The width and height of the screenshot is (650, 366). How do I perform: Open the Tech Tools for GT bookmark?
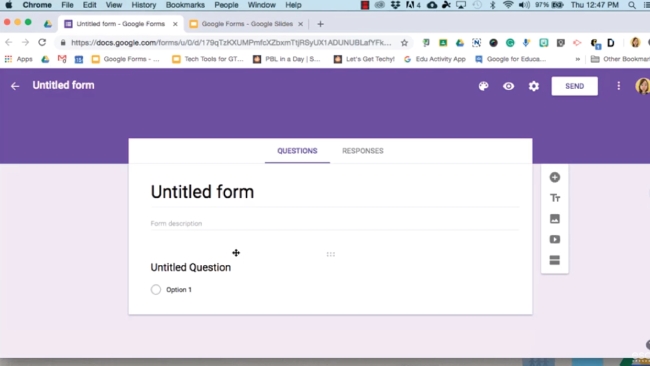click(x=208, y=59)
